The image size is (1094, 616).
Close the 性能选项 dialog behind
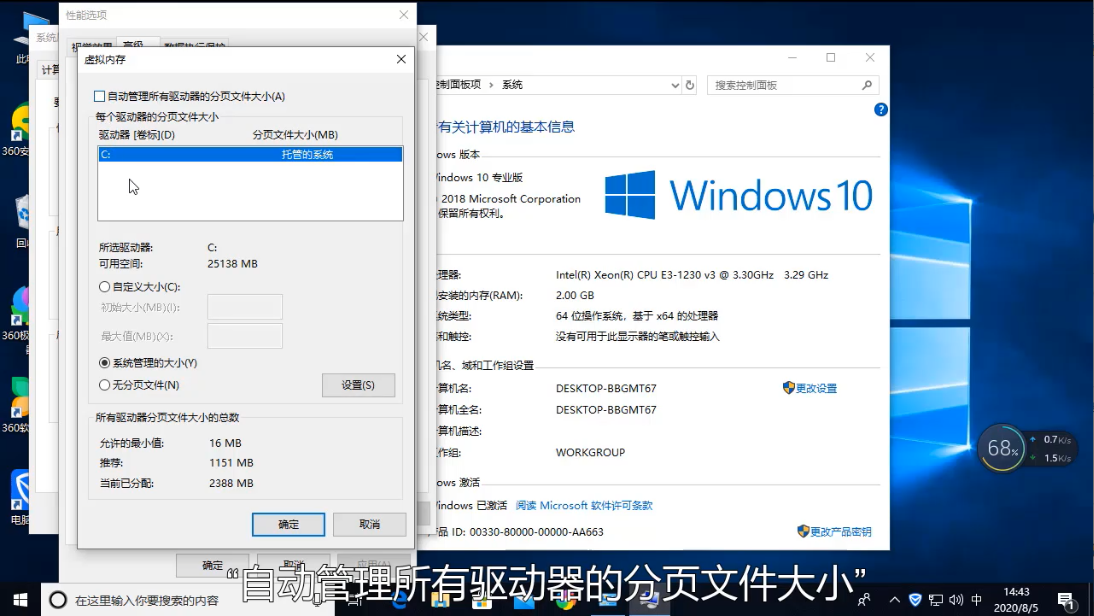[x=403, y=15]
